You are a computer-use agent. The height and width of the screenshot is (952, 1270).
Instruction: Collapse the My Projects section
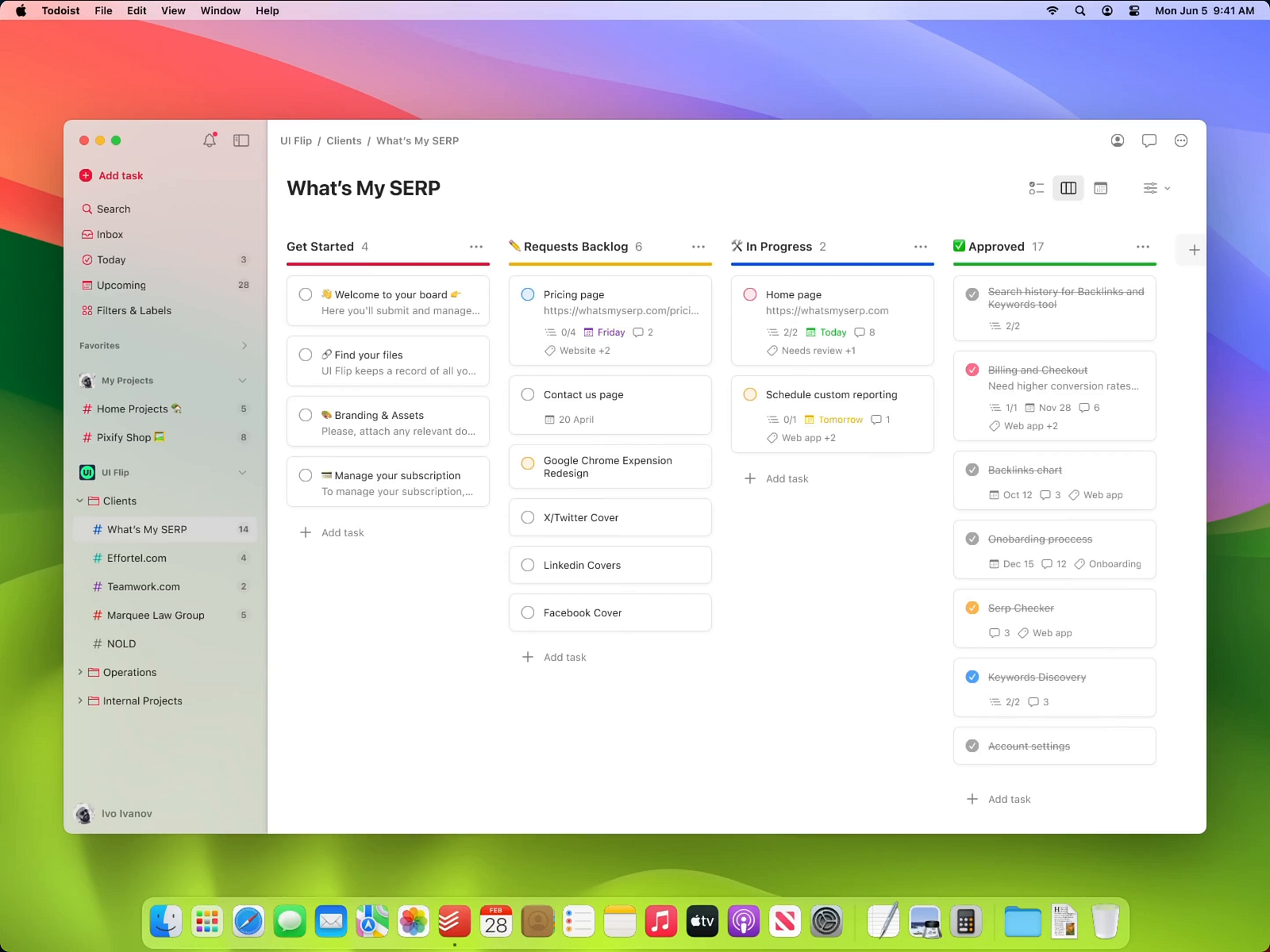coord(242,381)
